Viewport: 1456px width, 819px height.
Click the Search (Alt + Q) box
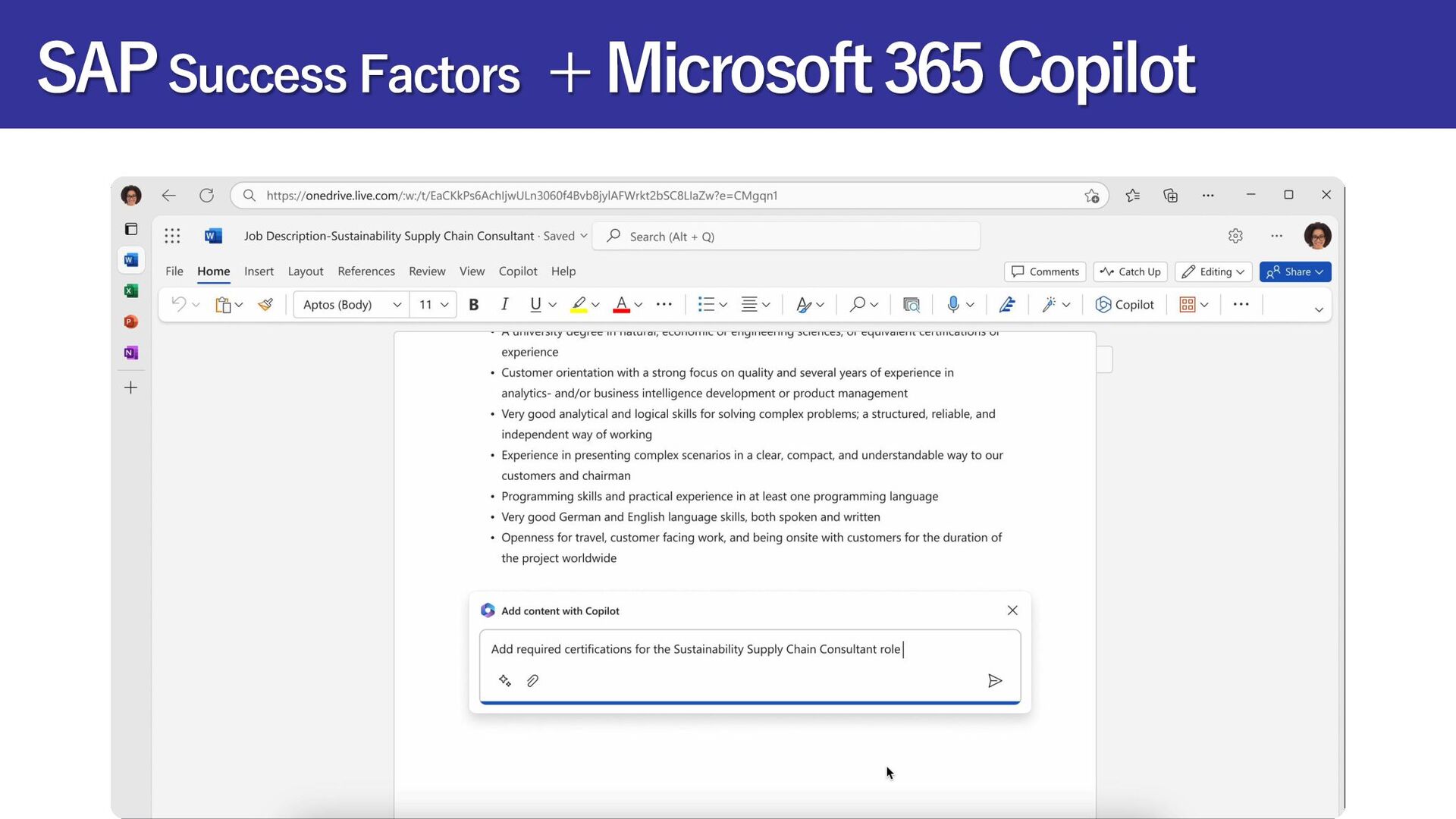tap(786, 237)
